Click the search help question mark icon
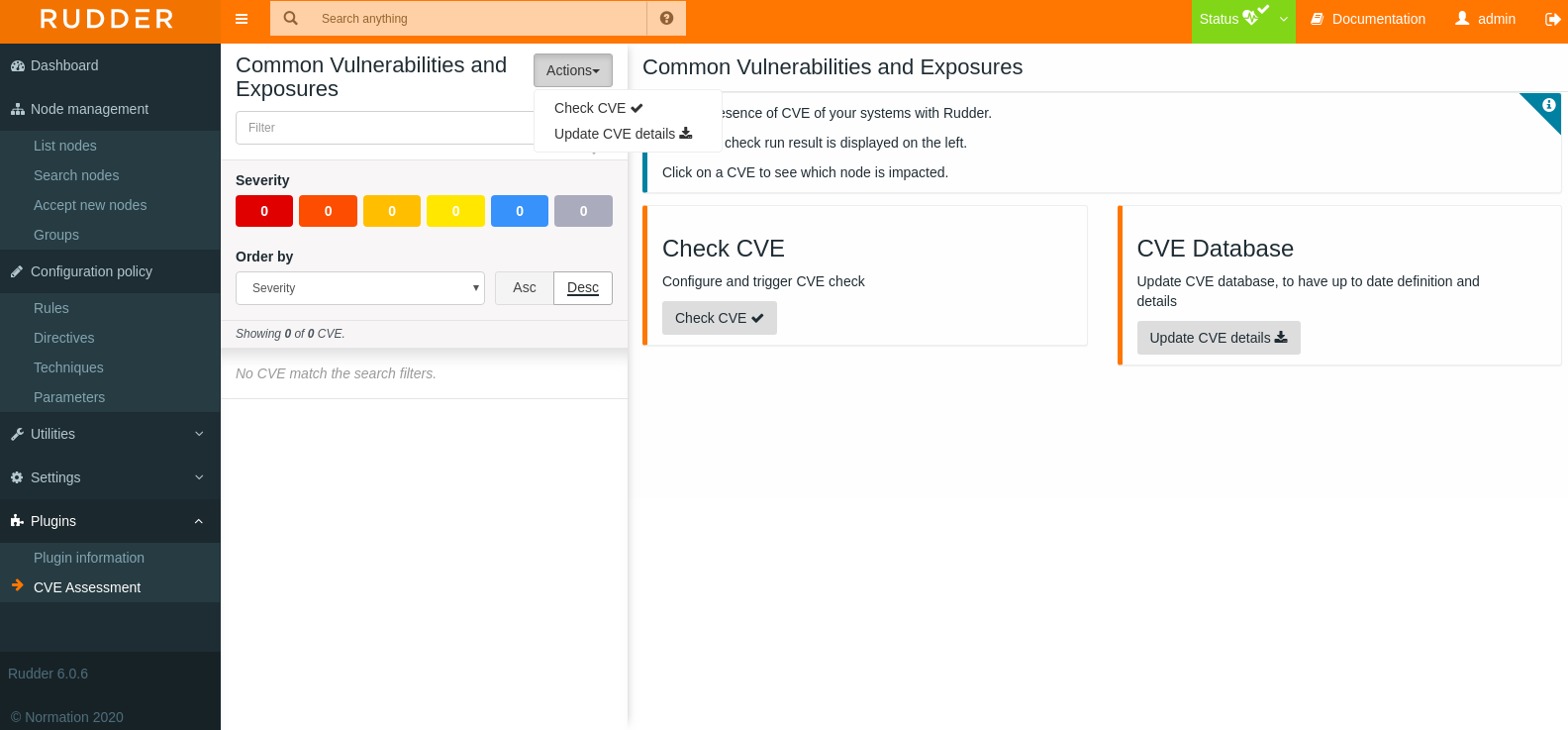The width and height of the screenshot is (1568, 730). 666,19
